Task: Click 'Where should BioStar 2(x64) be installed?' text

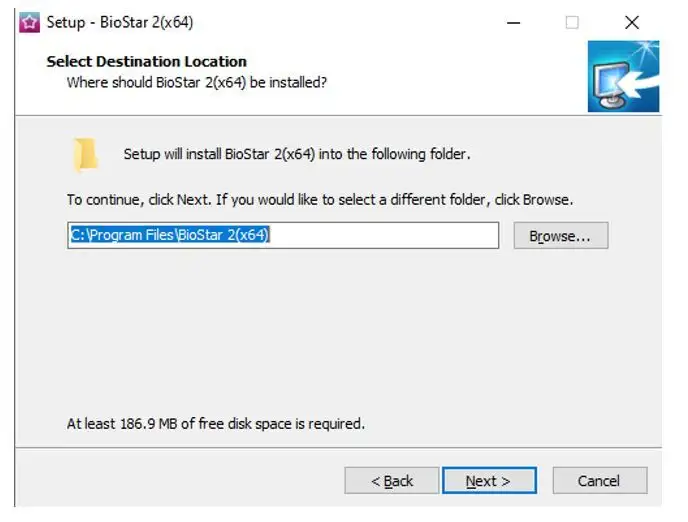Action: [197, 82]
